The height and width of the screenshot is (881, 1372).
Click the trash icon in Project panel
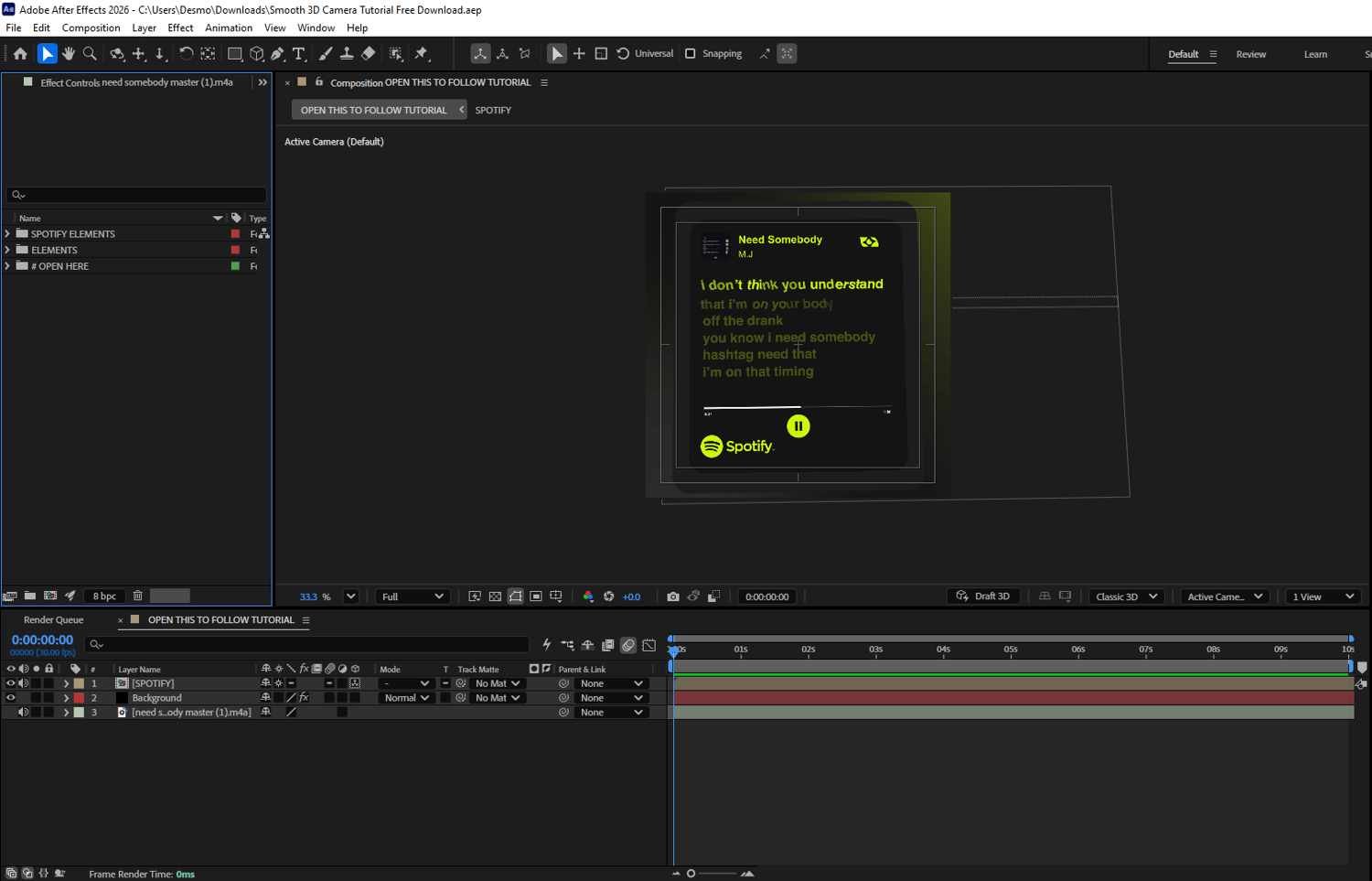[x=138, y=596]
